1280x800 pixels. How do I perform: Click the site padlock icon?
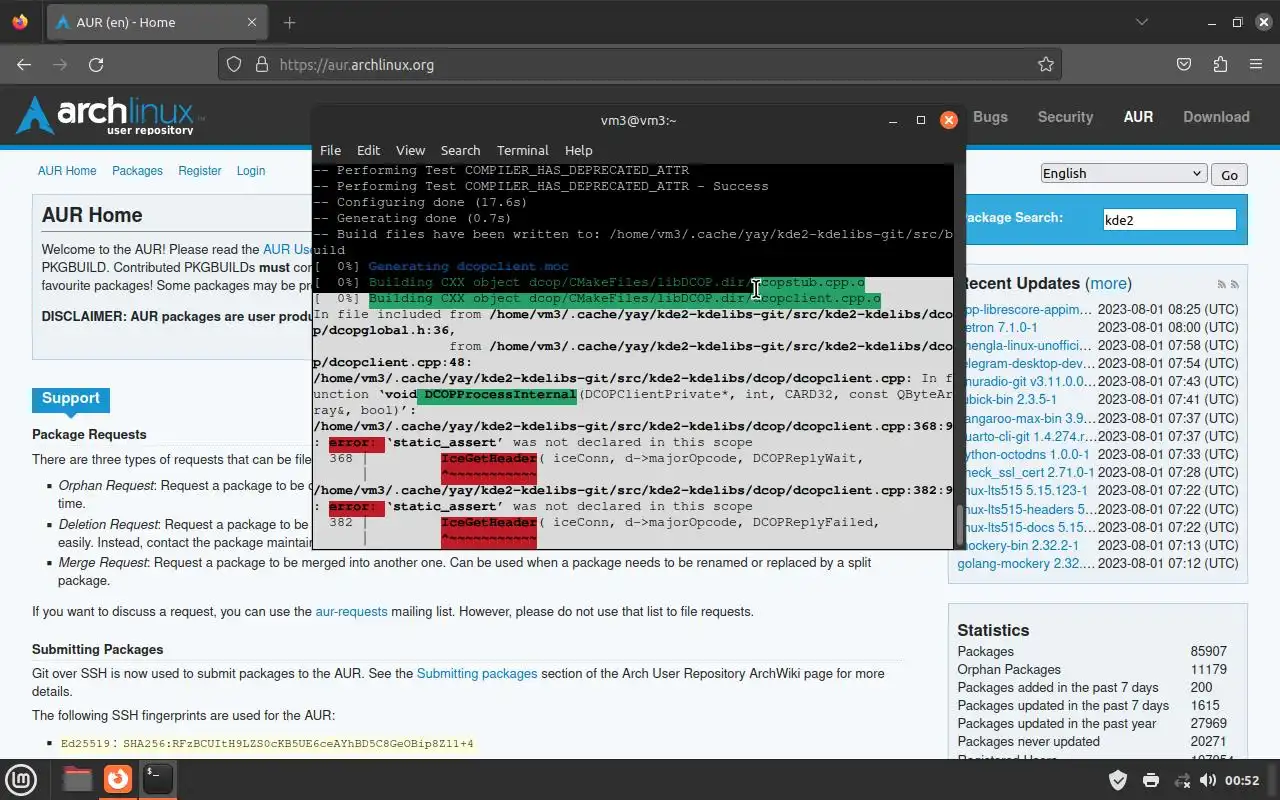(x=262, y=64)
